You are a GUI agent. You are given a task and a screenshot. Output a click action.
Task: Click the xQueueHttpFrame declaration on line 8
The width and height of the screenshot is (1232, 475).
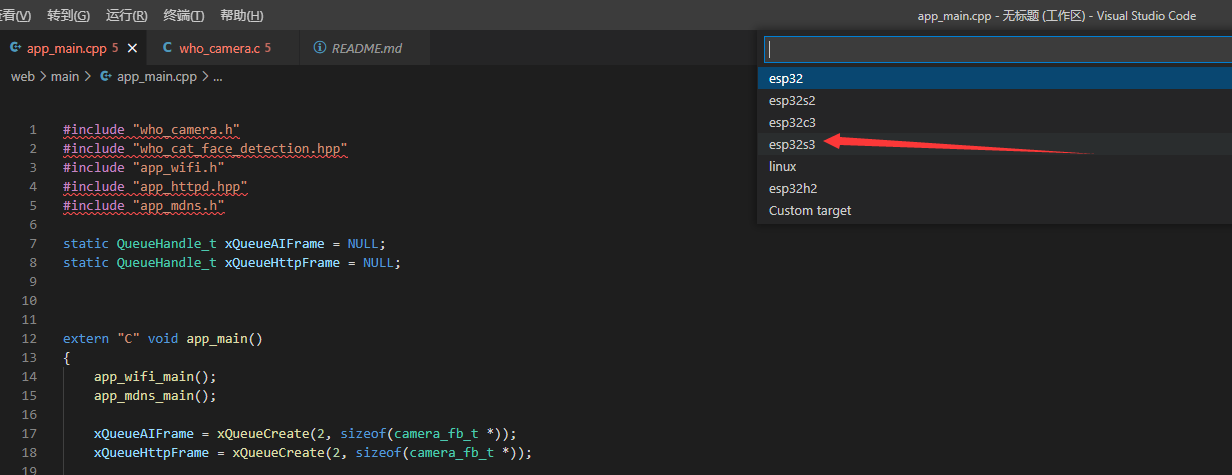pyautogui.click(x=290, y=262)
